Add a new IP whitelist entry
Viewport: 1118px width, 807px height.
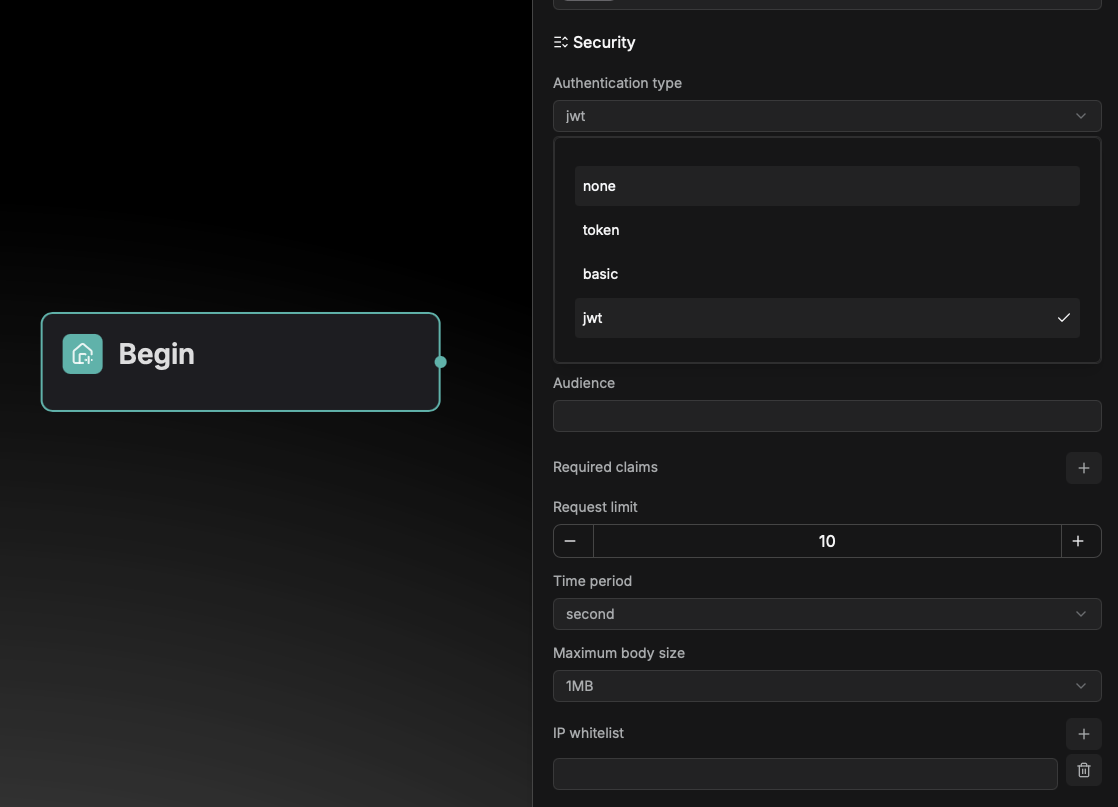(1083, 734)
